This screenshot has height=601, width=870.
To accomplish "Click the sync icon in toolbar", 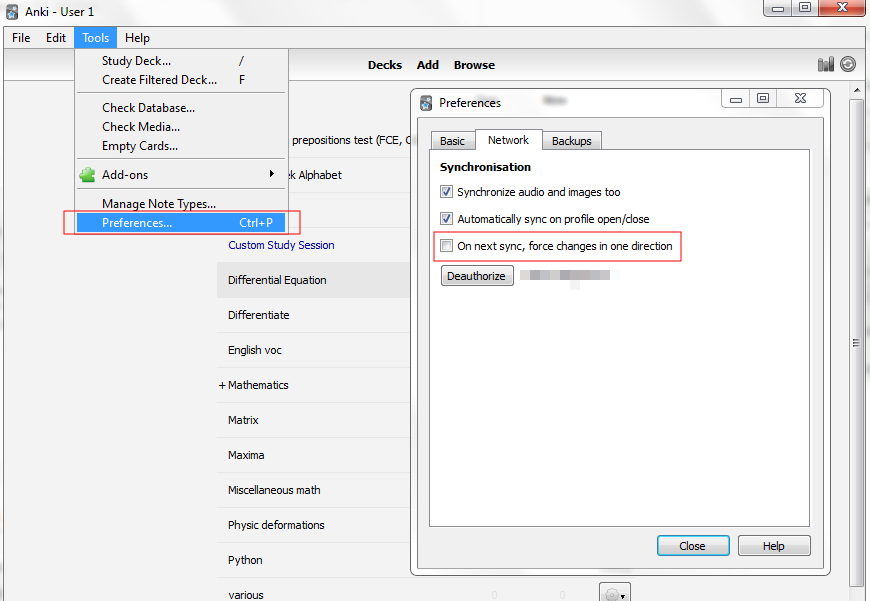I will tap(848, 64).
